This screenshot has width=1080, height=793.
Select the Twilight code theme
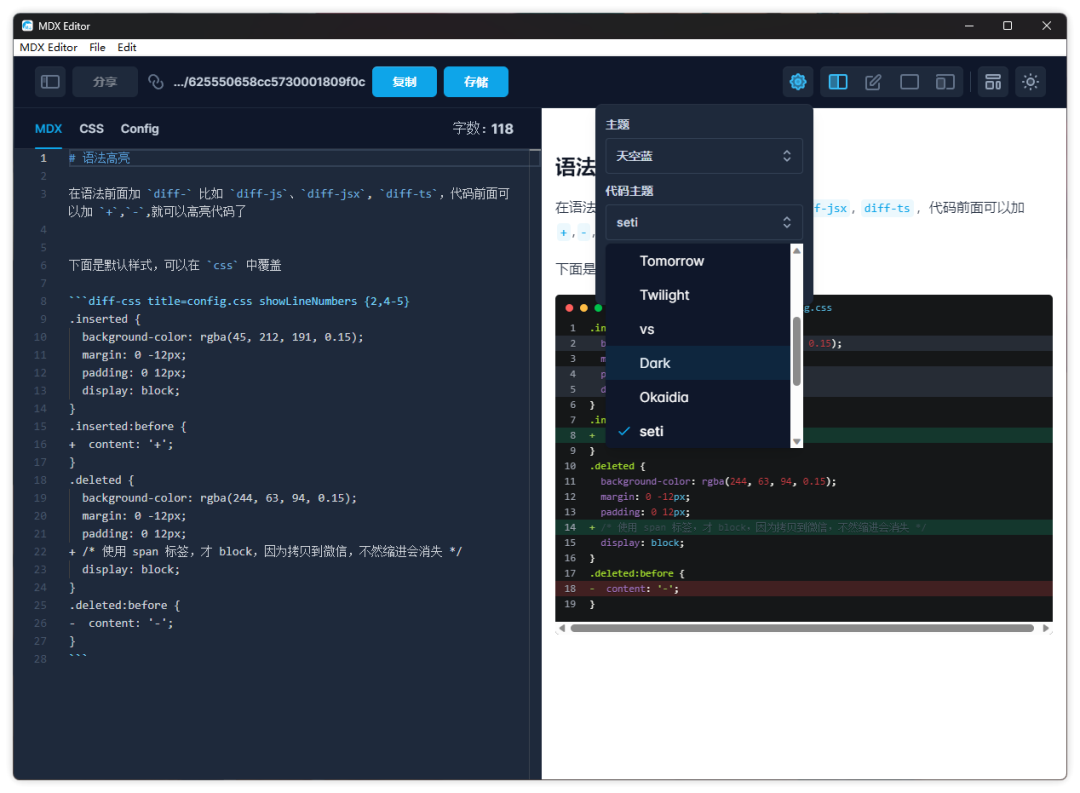698,295
